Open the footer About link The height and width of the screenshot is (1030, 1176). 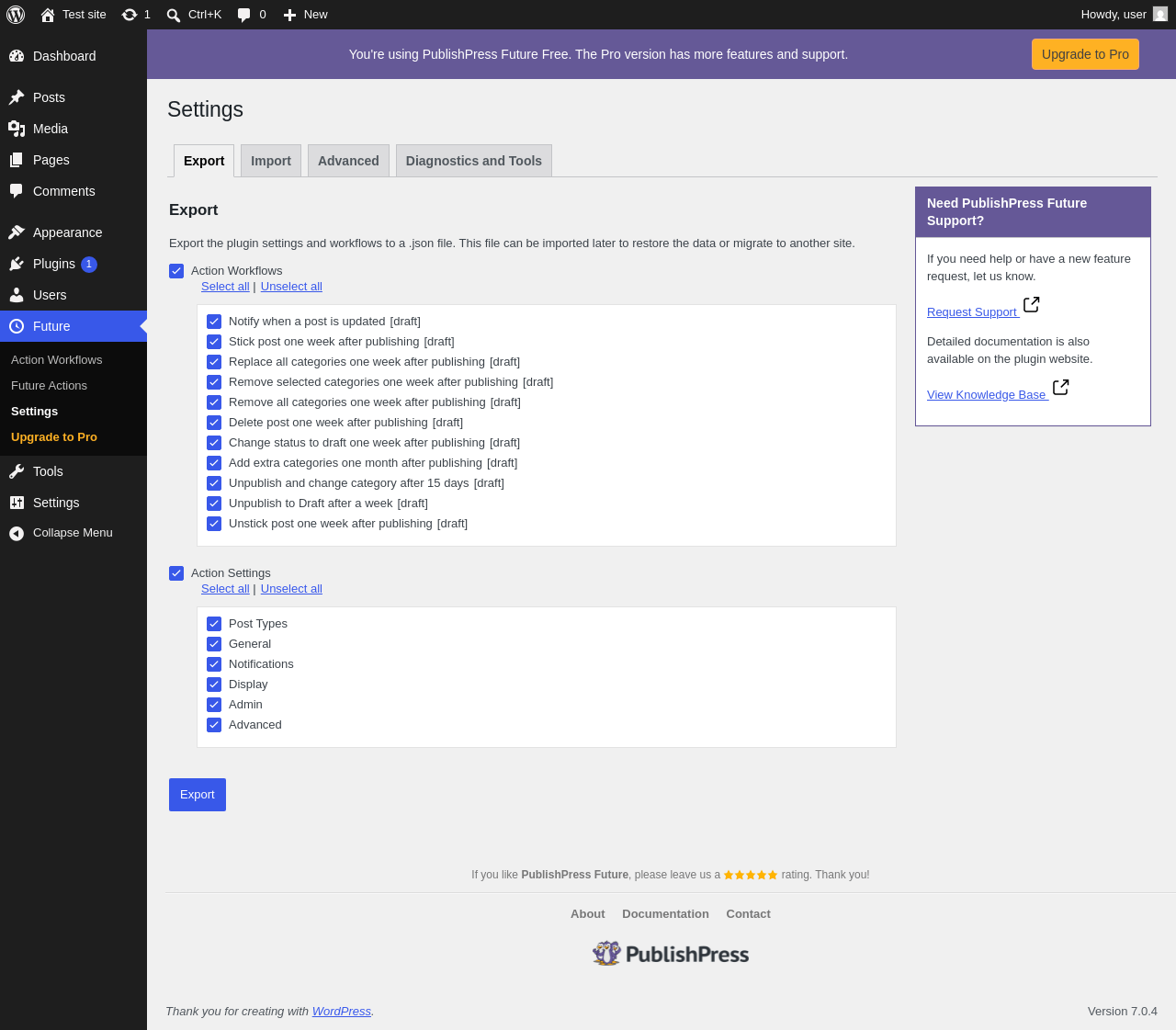tap(587, 914)
